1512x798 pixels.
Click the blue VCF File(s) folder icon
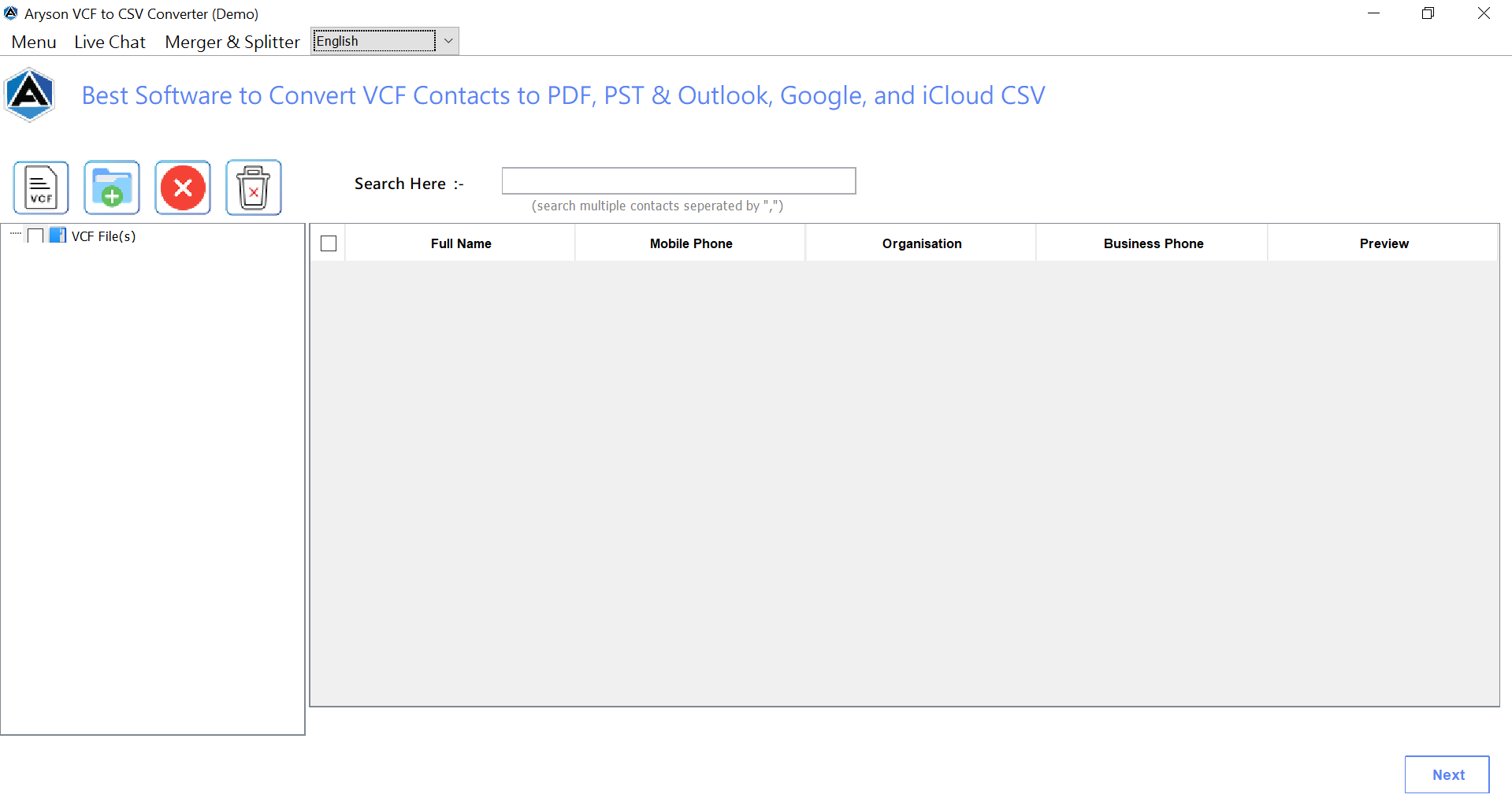pyautogui.click(x=58, y=236)
